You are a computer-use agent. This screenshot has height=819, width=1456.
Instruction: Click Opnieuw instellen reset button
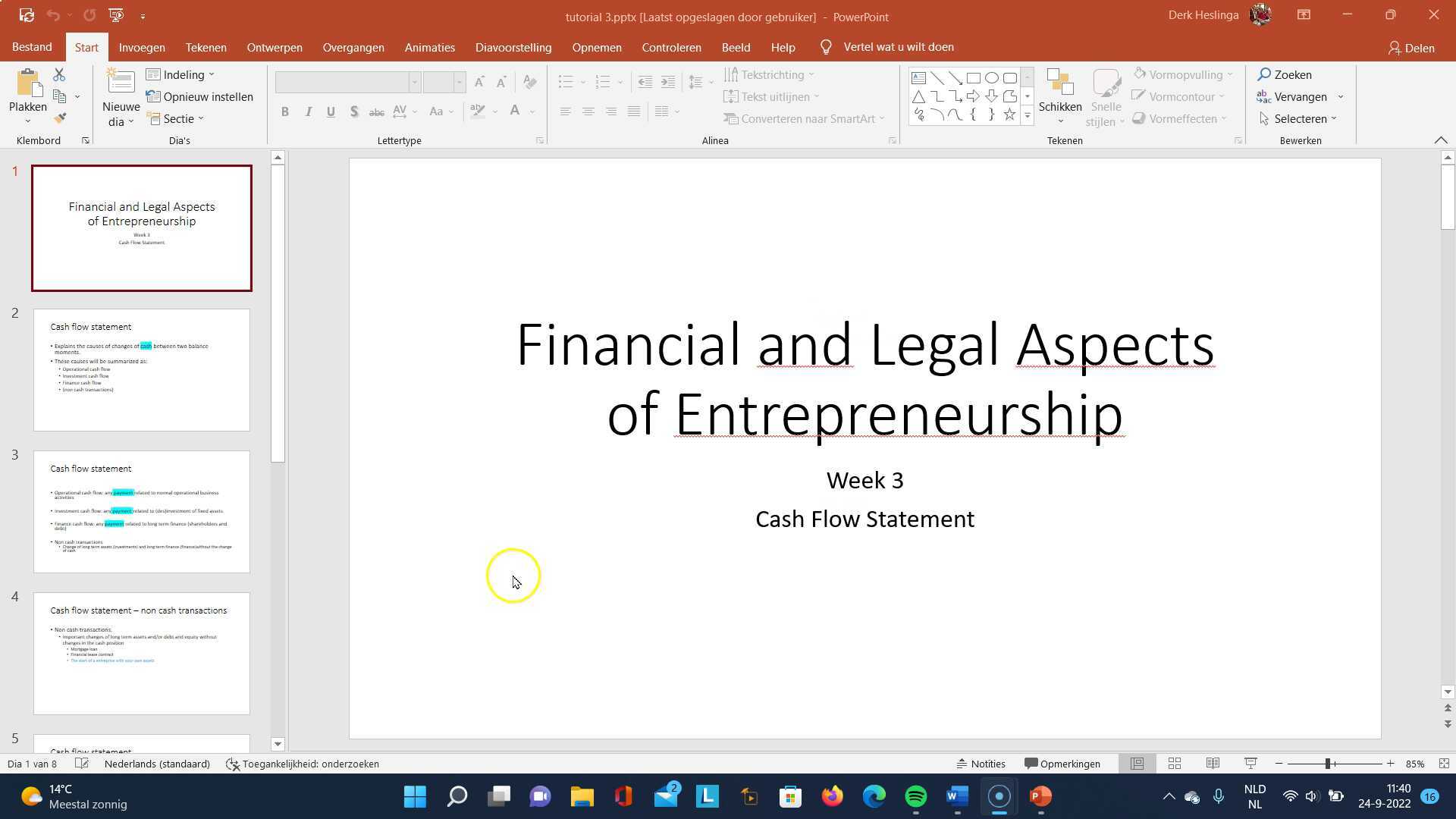point(200,97)
